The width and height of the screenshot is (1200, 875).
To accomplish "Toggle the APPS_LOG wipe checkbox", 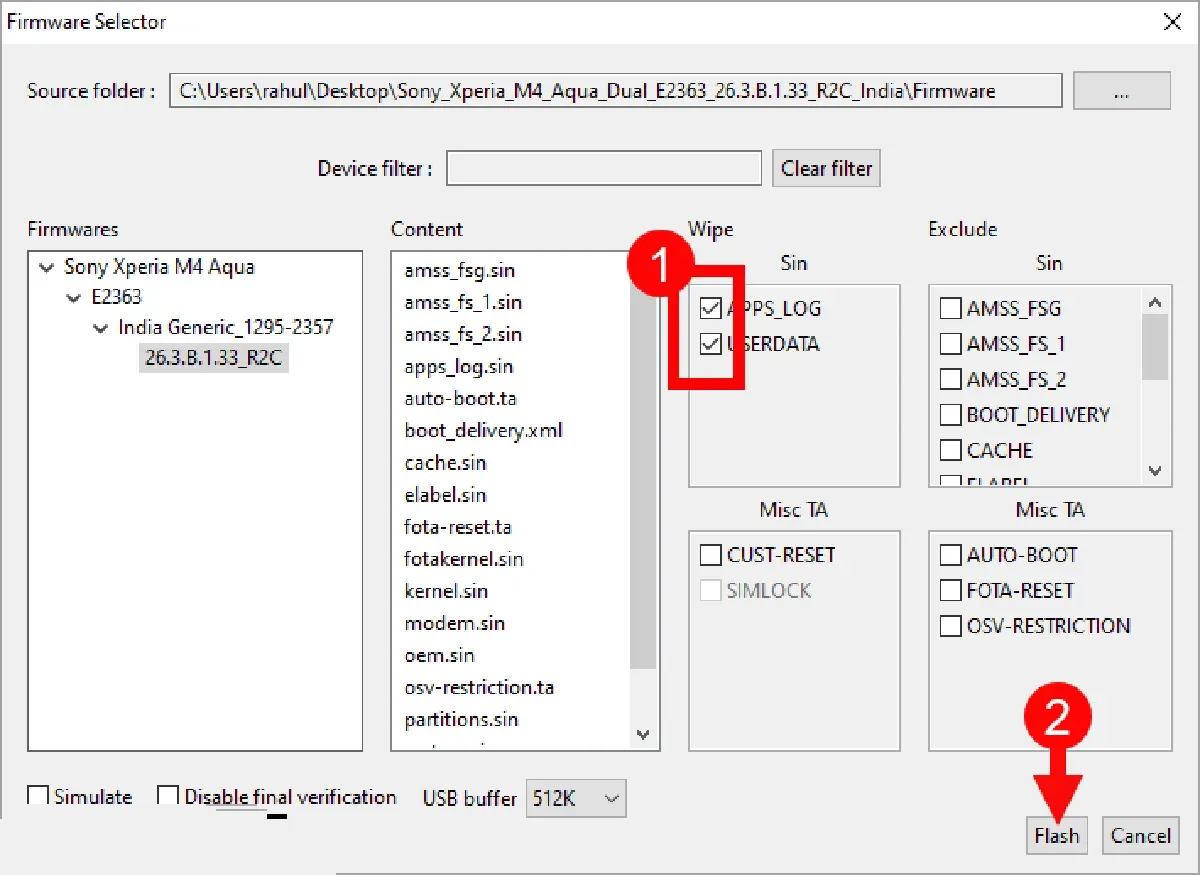I will point(711,308).
